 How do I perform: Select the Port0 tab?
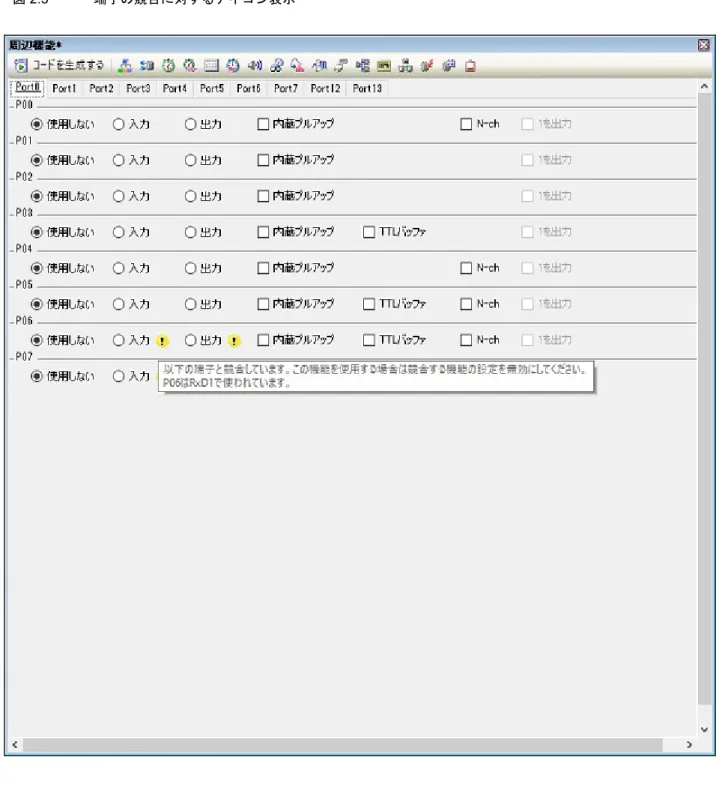pos(27,87)
